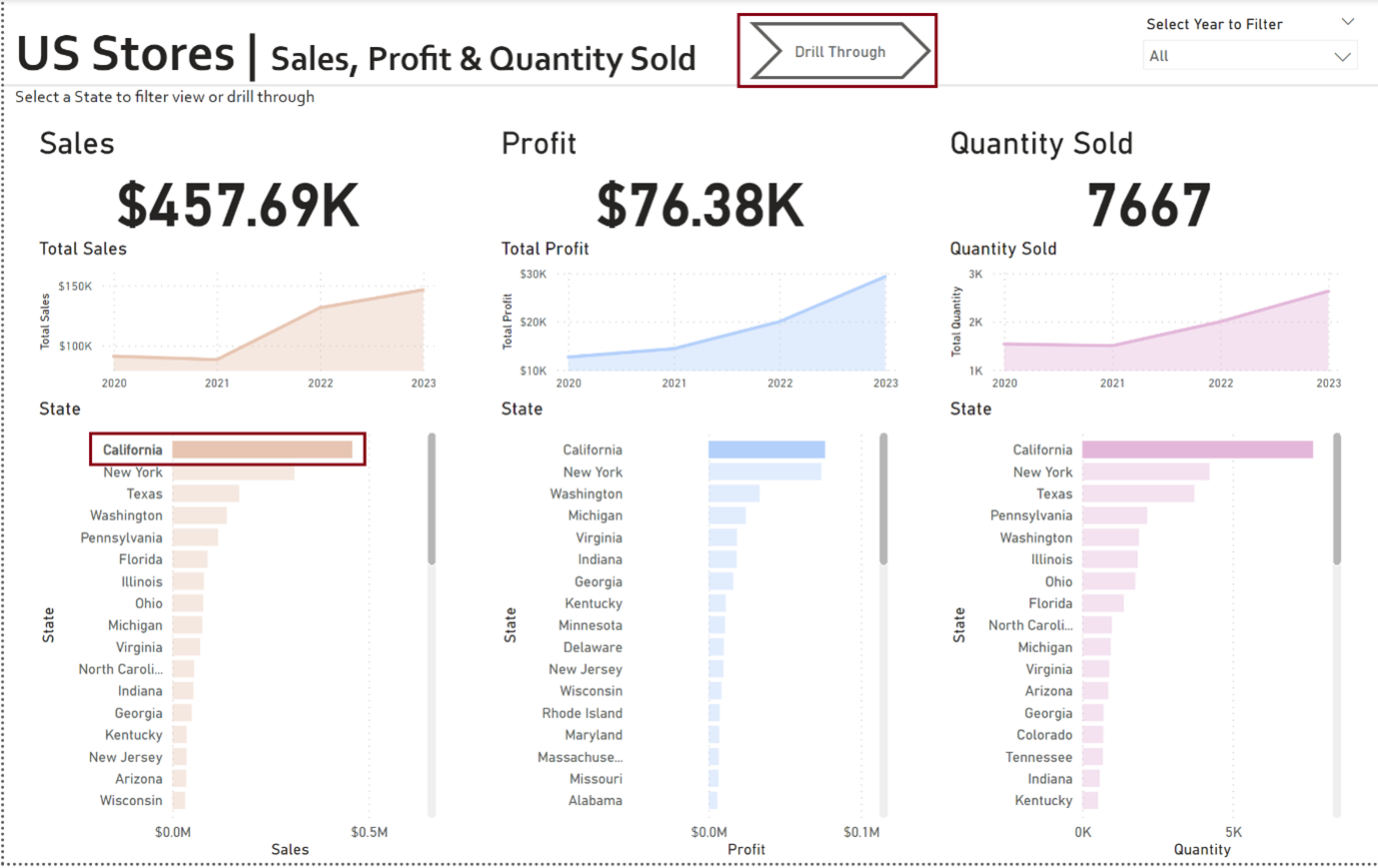The image size is (1378, 868).
Task: Select California bar in Sales chart
Action: pyautogui.click(x=262, y=450)
